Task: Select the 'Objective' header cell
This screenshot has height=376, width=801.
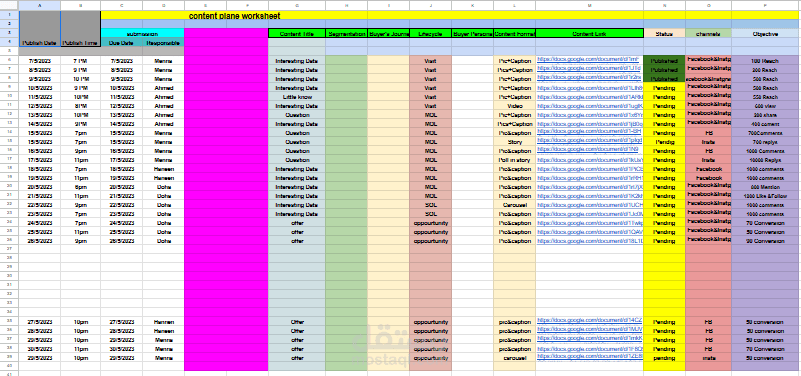Action: pyautogui.click(x=766, y=34)
